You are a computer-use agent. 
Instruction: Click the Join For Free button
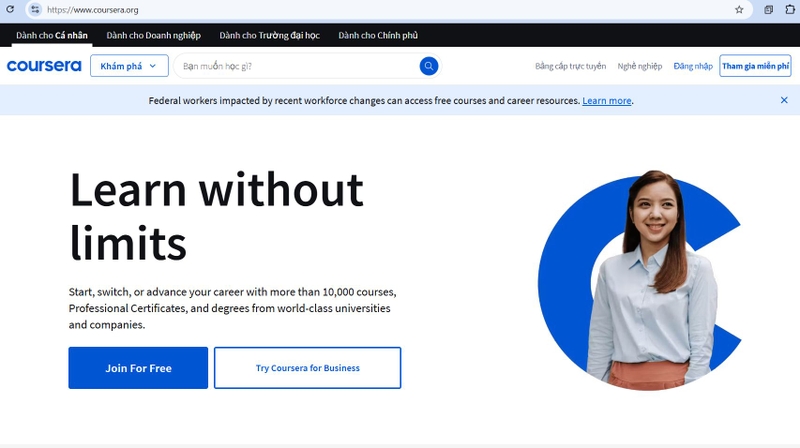(x=138, y=368)
